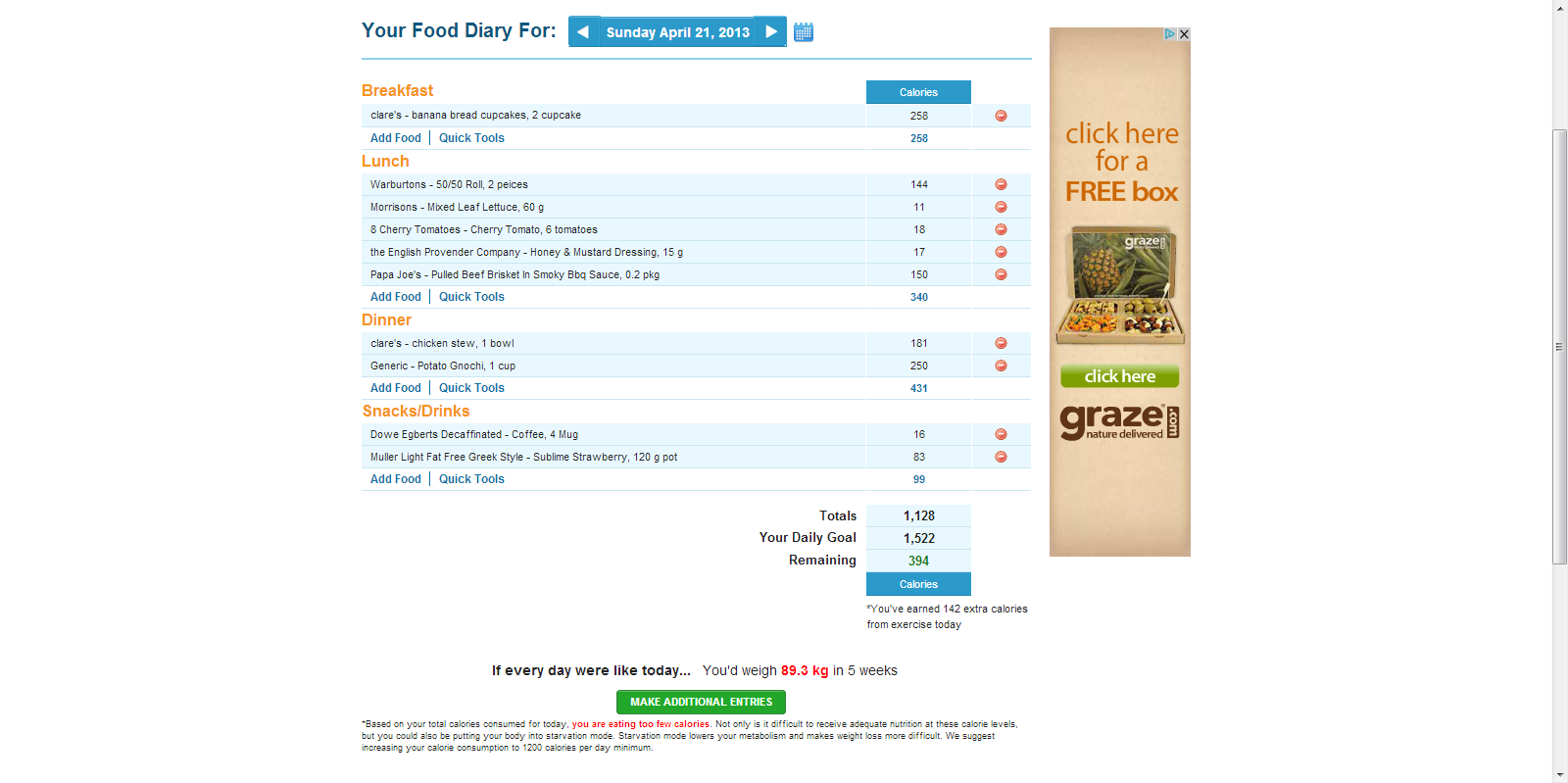The height and width of the screenshot is (783, 1568).
Task: Close the graze advertisement
Action: point(1184,34)
